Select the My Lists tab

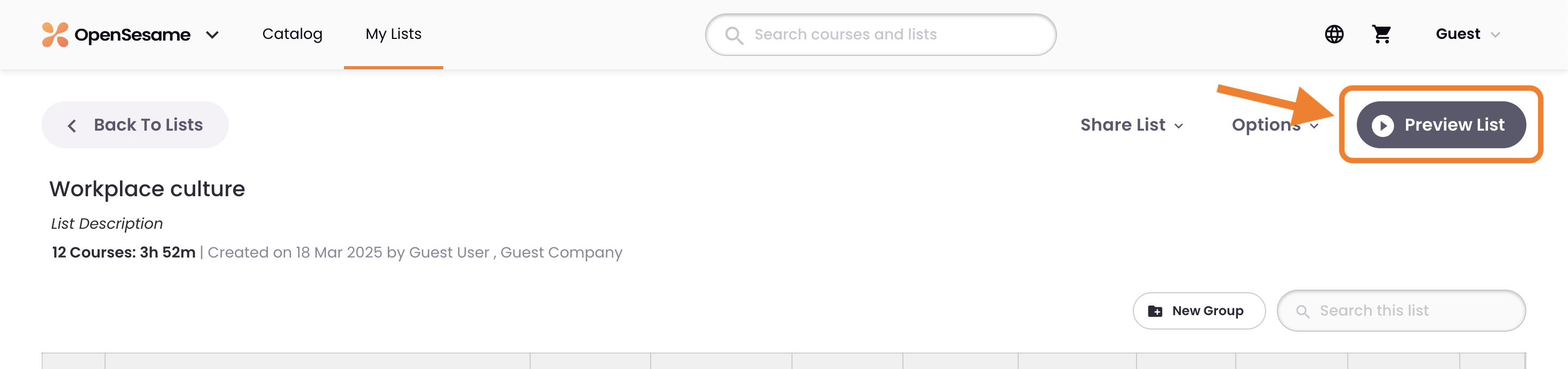(x=393, y=34)
